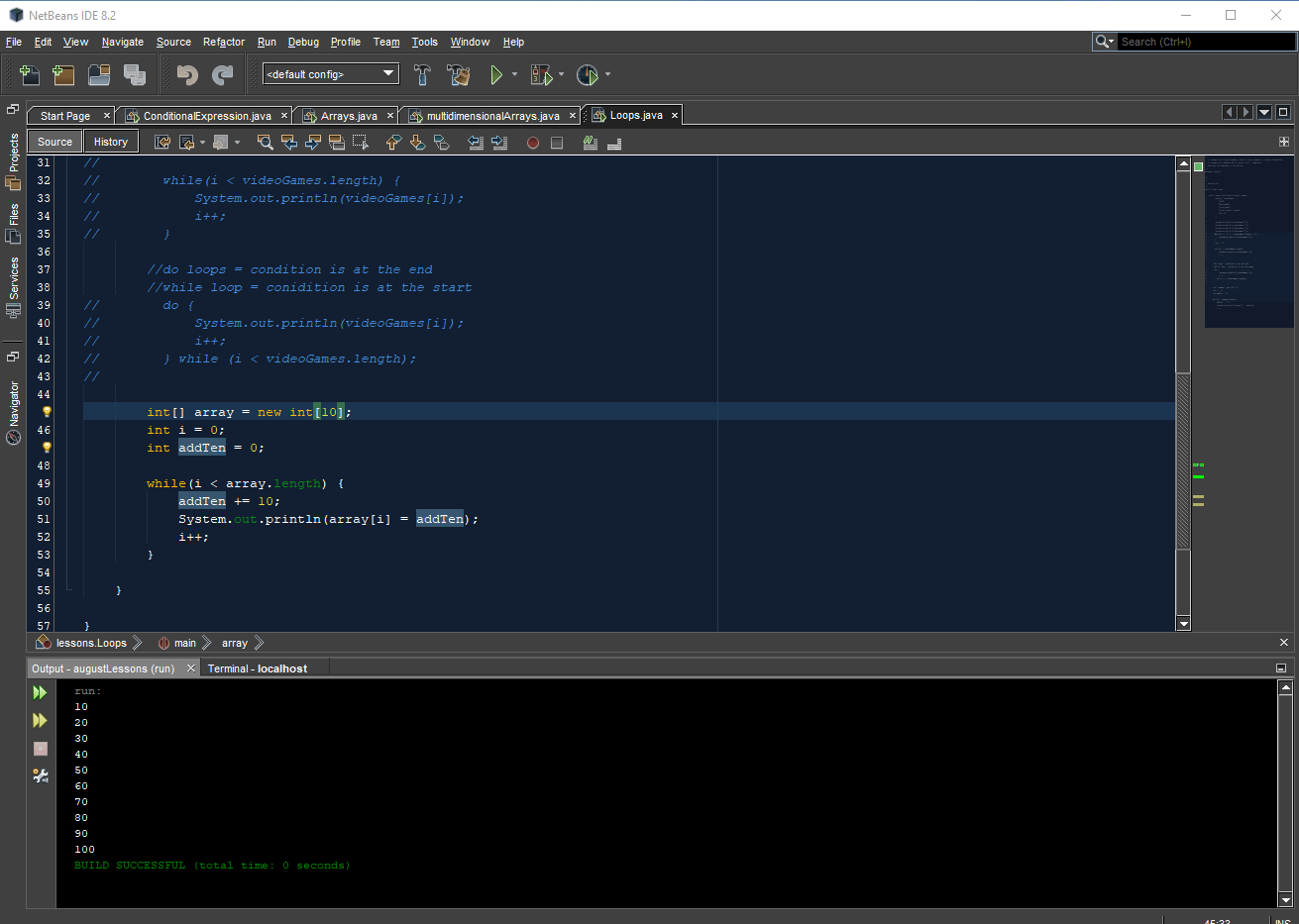Click Find Previous Occurrence icon
This screenshot has height=924, width=1299.
click(x=289, y=143)
